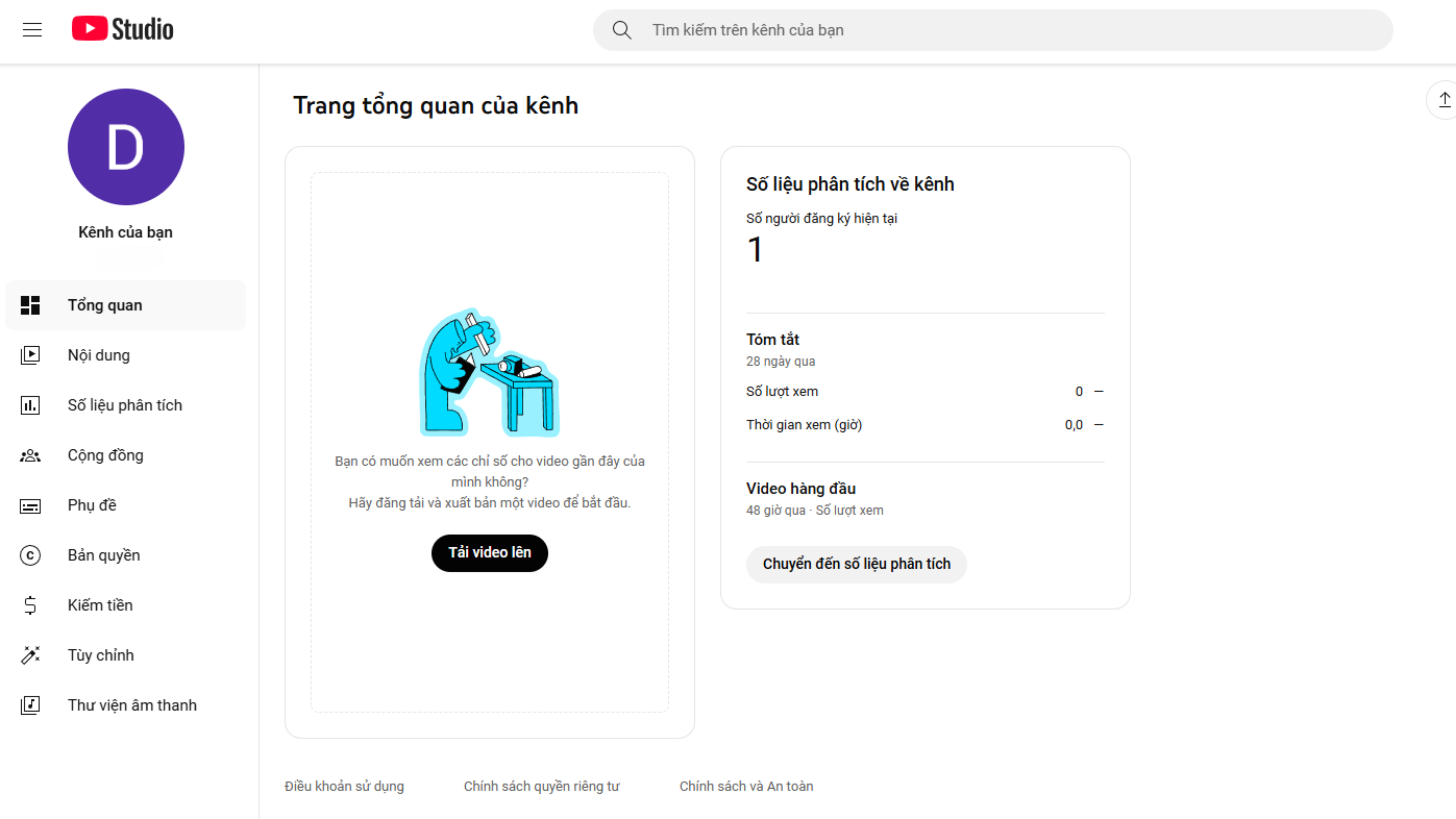Click the hamburger menu icon
The image size is (1456, 819).
(x=32, y=29)
